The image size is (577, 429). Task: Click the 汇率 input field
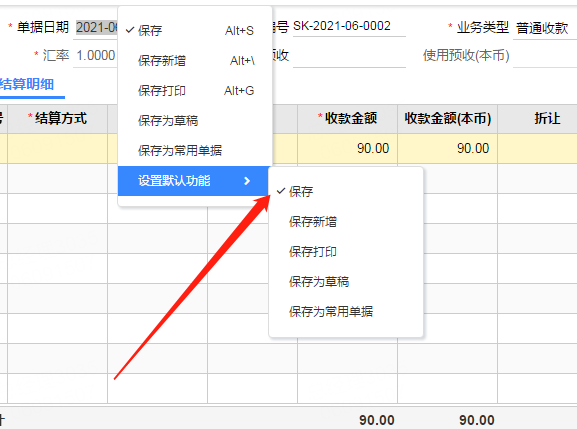95,56
